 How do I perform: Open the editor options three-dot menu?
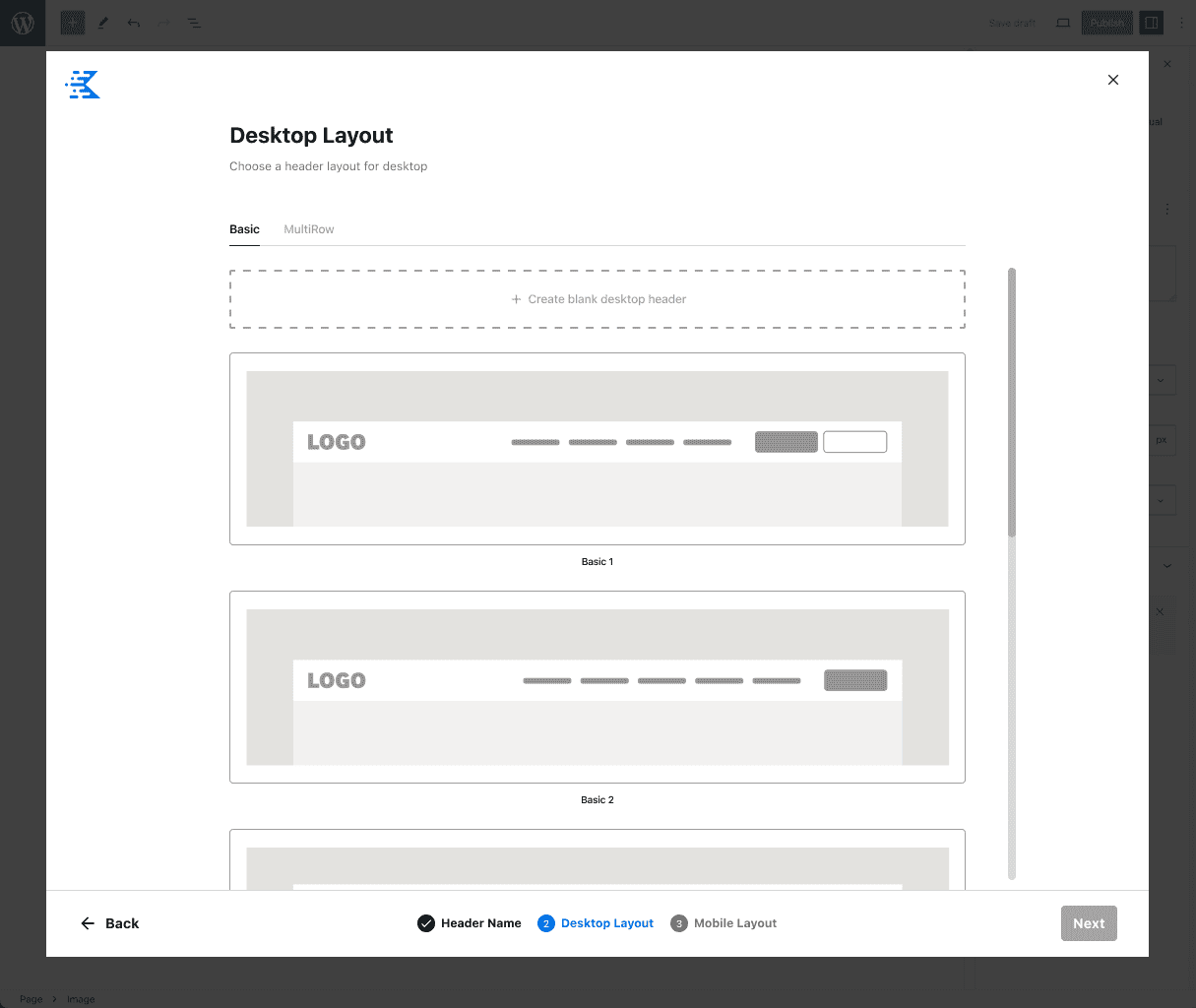[1182, 23]
